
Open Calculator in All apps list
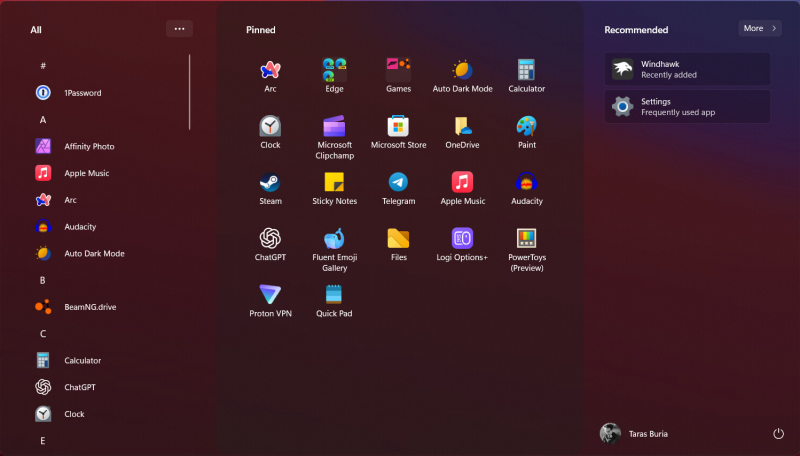(x=109, y=361)
